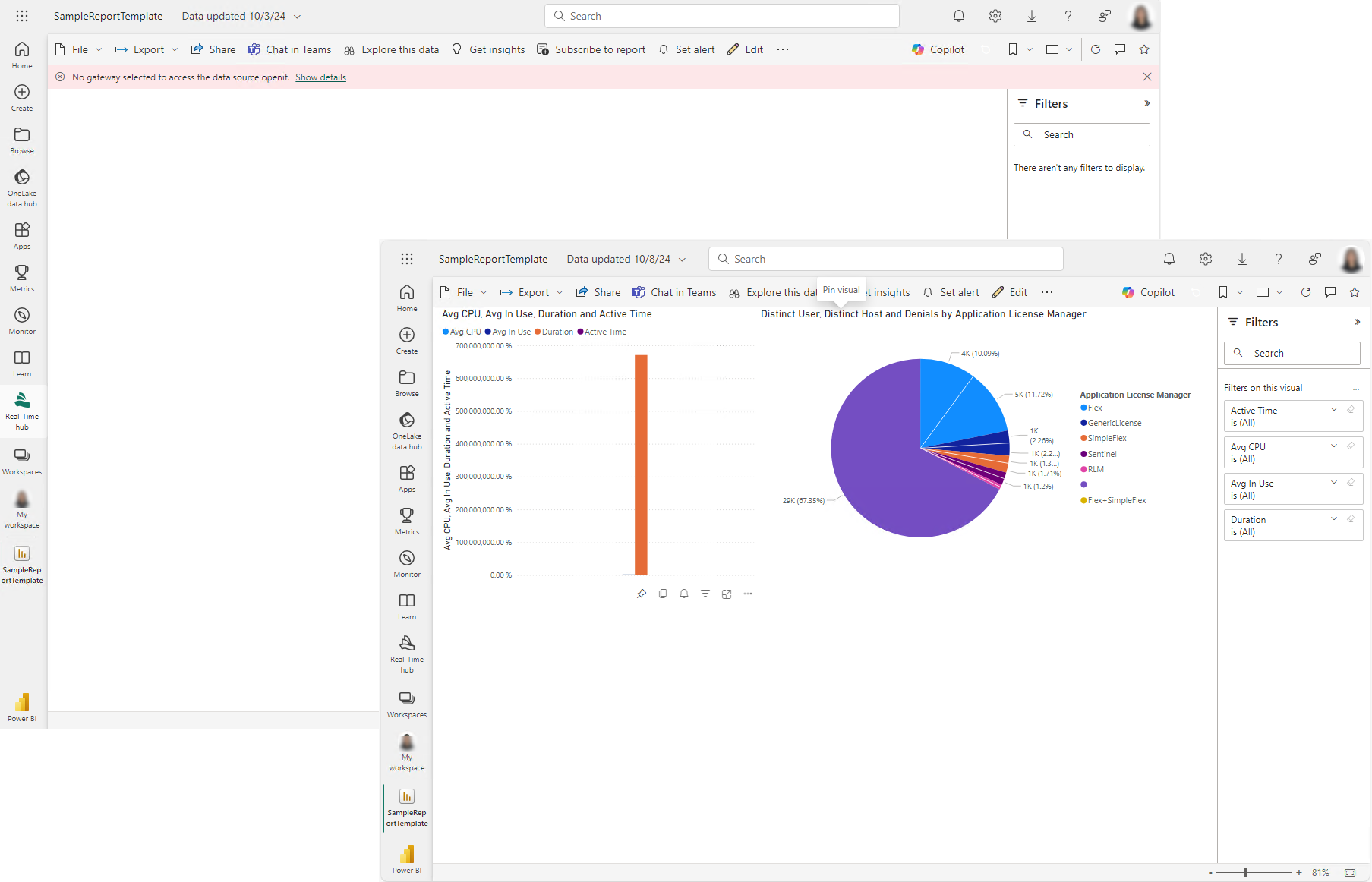Viewport: 1372px width, 882px height.
Task: Expand the Active Time filter card
Action: (1334, 409)
